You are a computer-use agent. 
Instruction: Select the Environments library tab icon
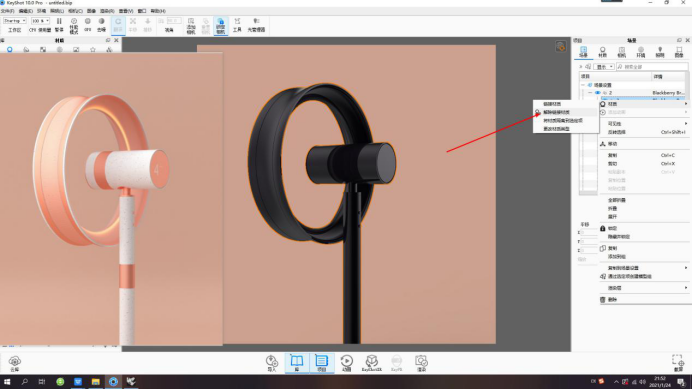(x=60, y=49)
